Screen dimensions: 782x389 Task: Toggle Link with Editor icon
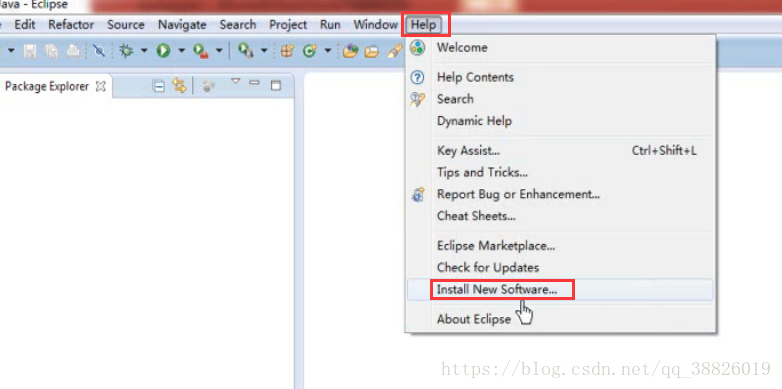click(179, 86)
